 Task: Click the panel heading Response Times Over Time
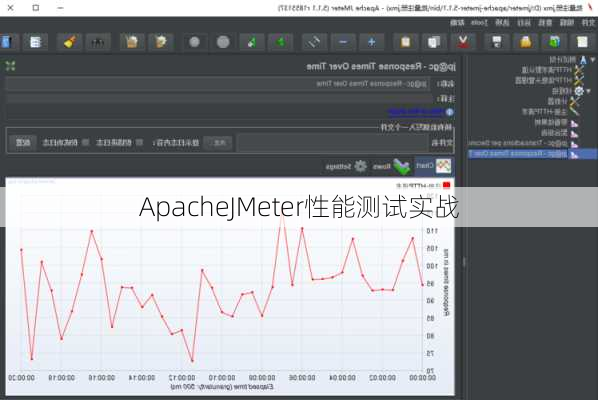coord(381,67)
